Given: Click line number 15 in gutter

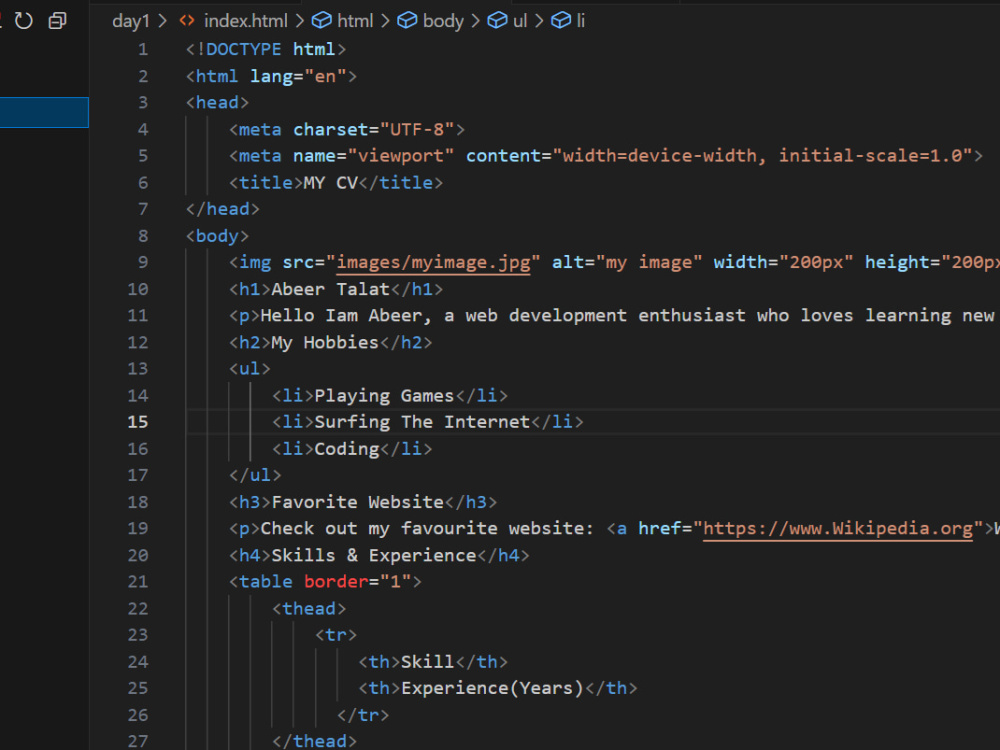Looking at the screenshot, I should 138,422.
